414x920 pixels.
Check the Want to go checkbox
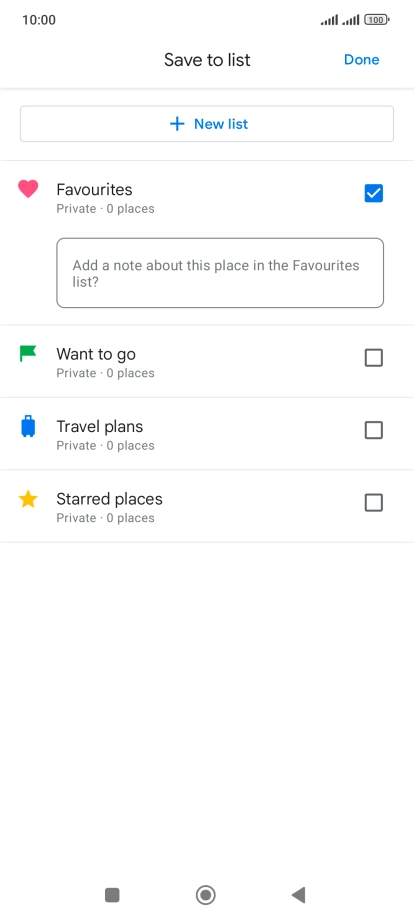point(374,358)
